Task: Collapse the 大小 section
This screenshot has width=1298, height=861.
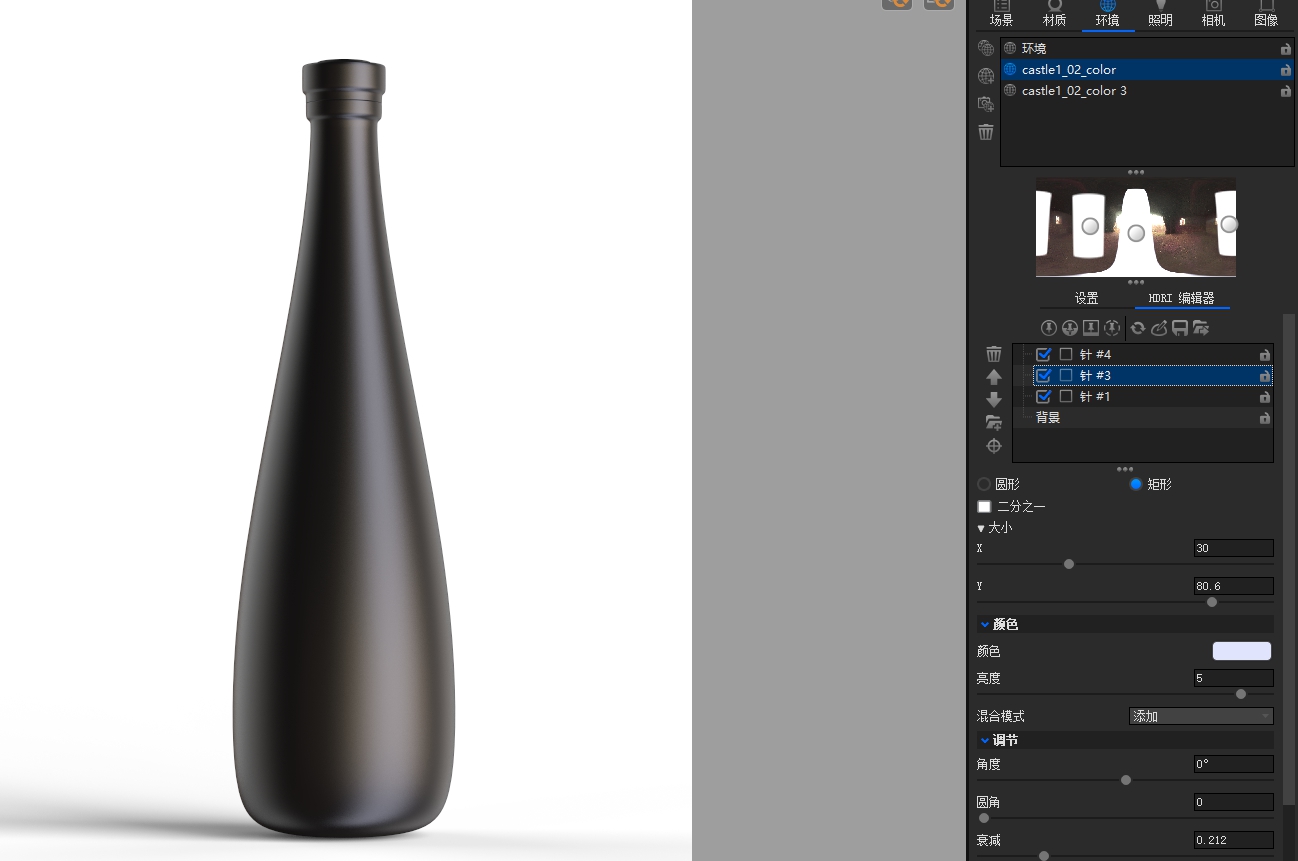Action: 982,527
